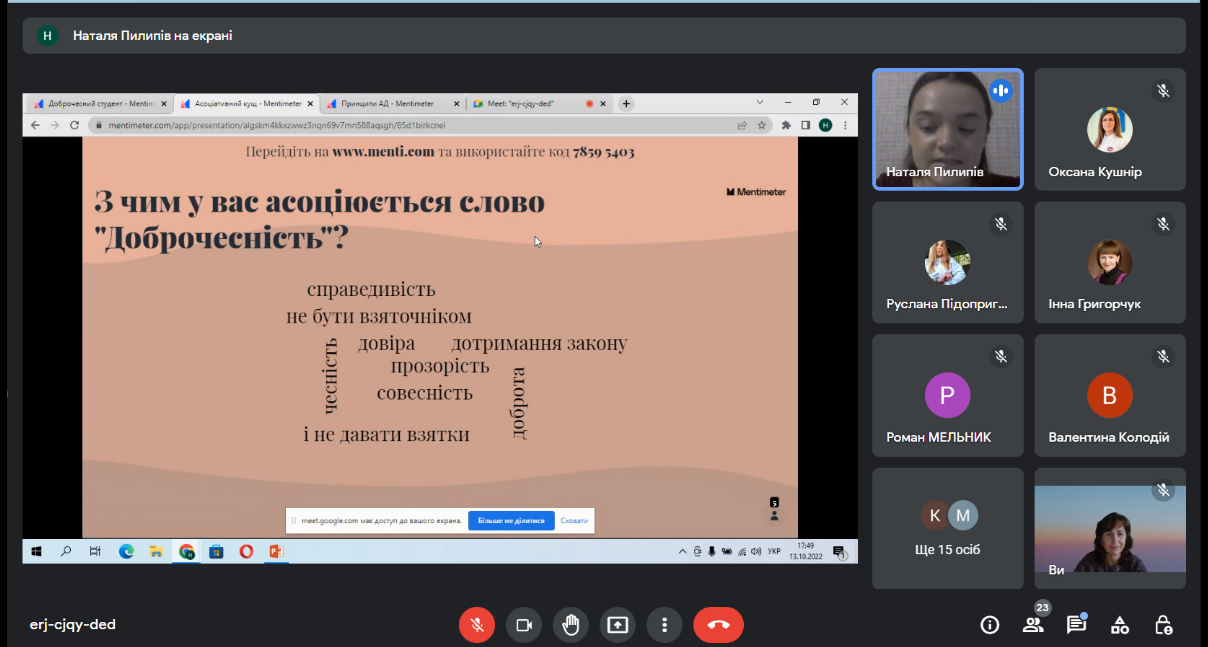The width and height of the screenshot is (1208, 647).
Task: Switch to the 'Доброчесний студент' tab
Action: tap(95, 103)
